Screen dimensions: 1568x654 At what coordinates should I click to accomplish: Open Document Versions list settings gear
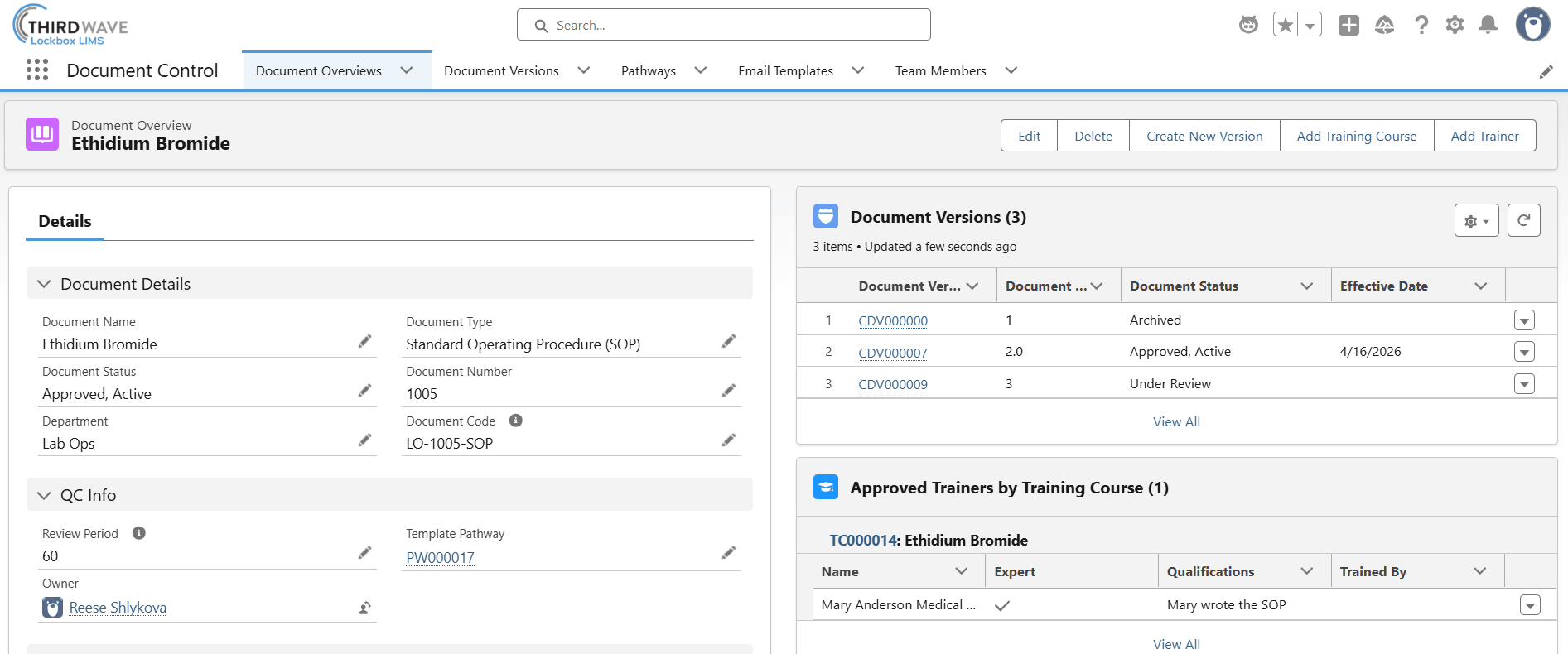coord(1477,220)
